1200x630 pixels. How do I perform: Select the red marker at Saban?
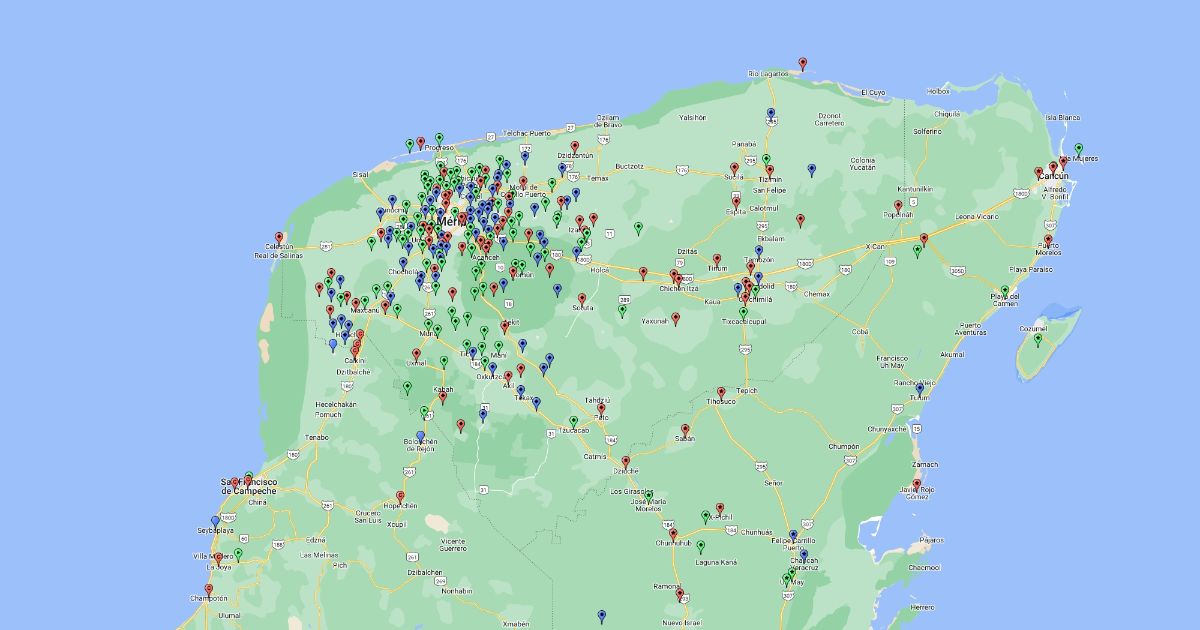click(685, 430)
